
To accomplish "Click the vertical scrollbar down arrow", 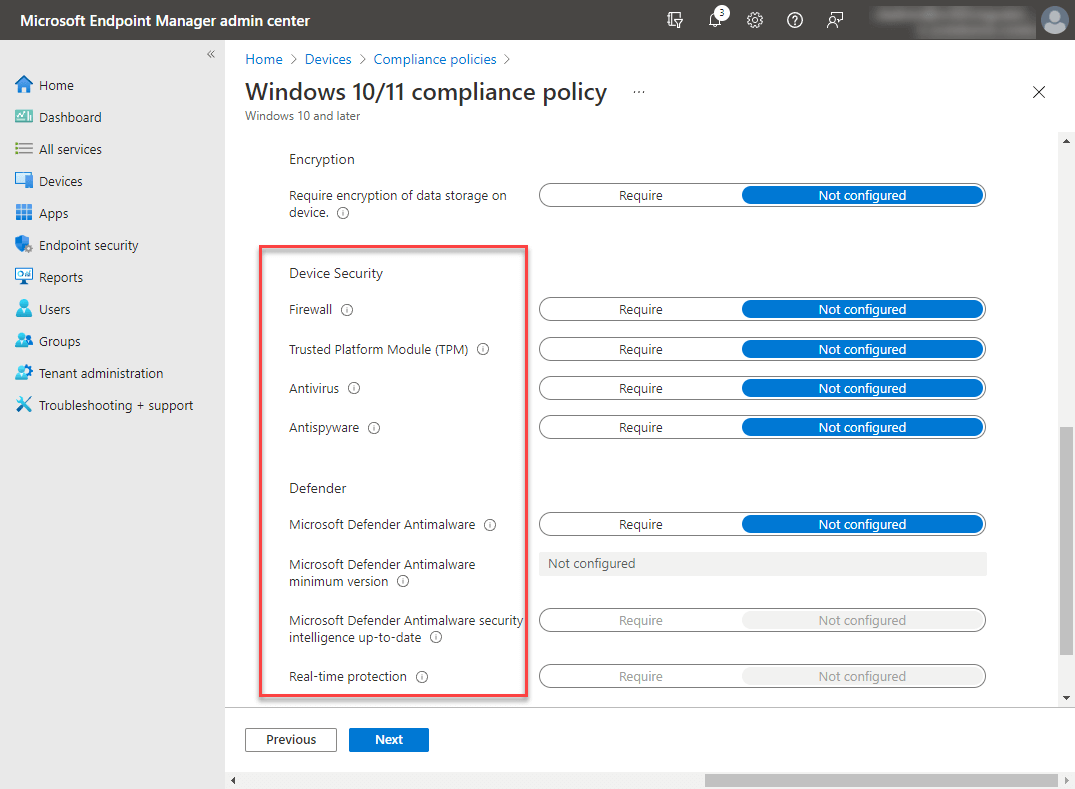I will (1065, 699).
